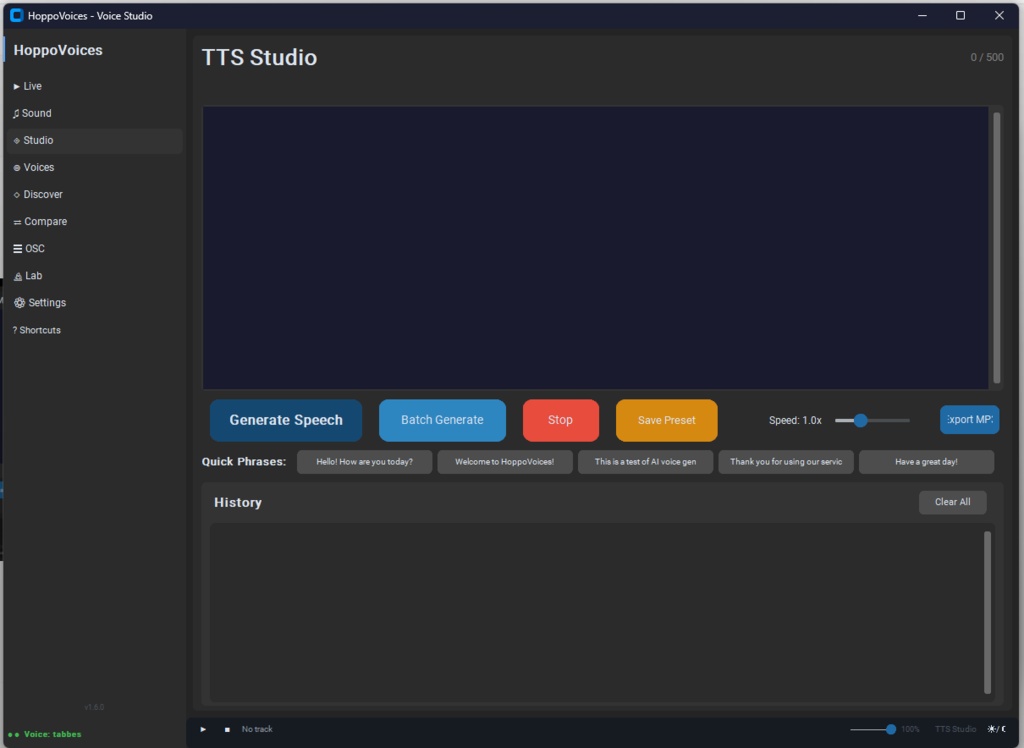Click the History list scrollbar
This screenshot has height=748, width=1024.
(987, 612)
